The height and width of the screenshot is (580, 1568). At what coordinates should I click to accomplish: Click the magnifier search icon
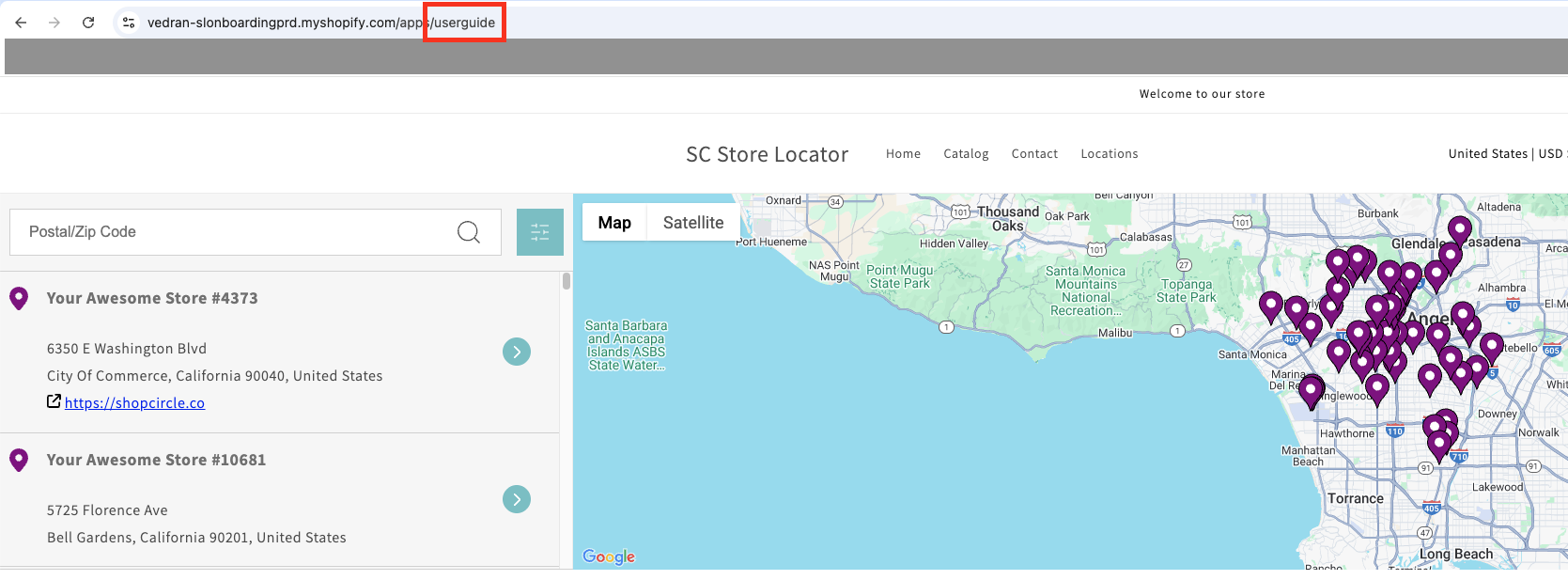point(468,232)
